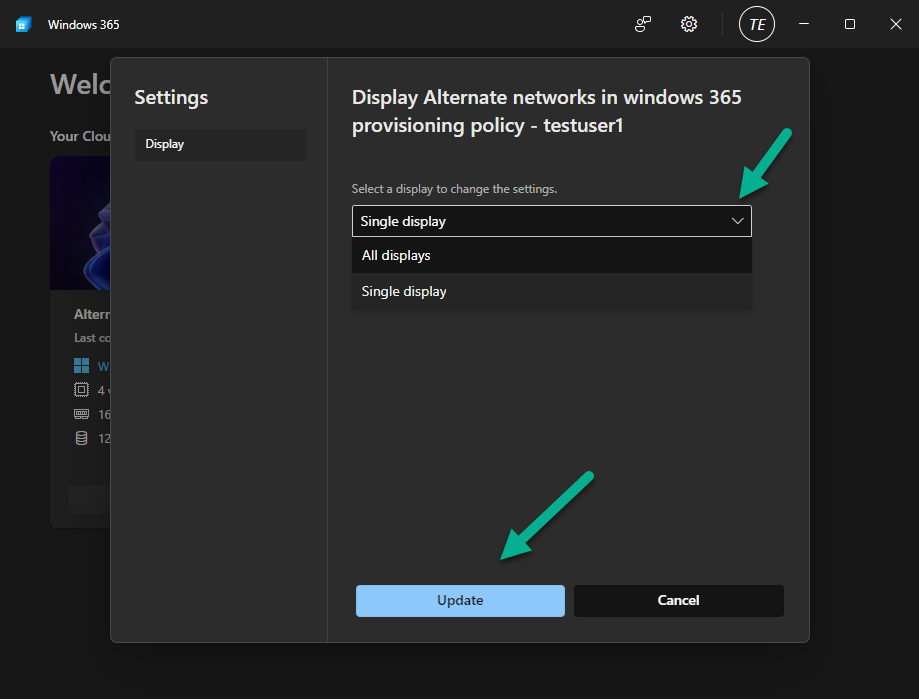919x699 pixels.
Task: Close the Windows 365 window
Action: pos(896,24)
